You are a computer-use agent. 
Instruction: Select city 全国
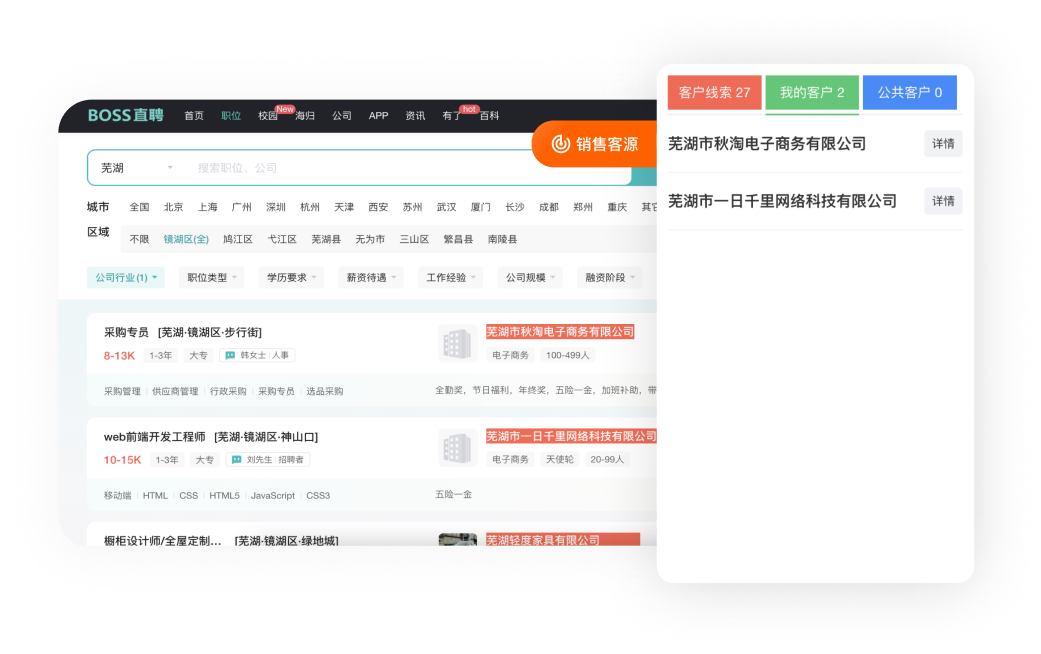pyautogui.click(x=139, y=207)
